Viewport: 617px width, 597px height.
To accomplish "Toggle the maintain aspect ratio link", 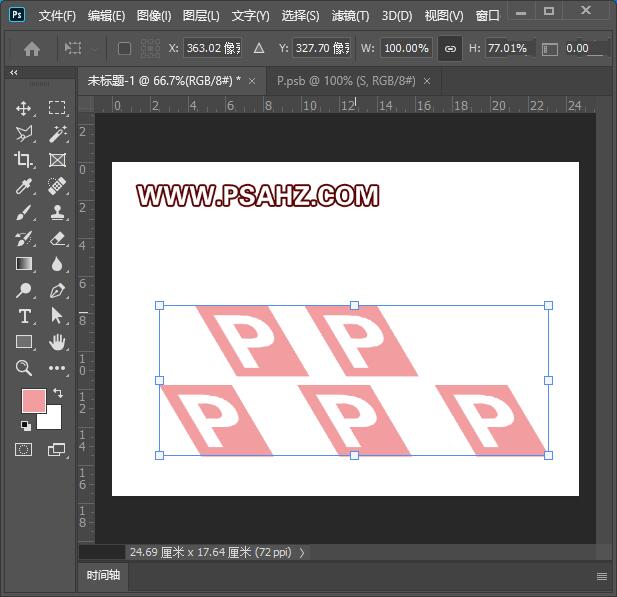I will (x=450, y=49).
